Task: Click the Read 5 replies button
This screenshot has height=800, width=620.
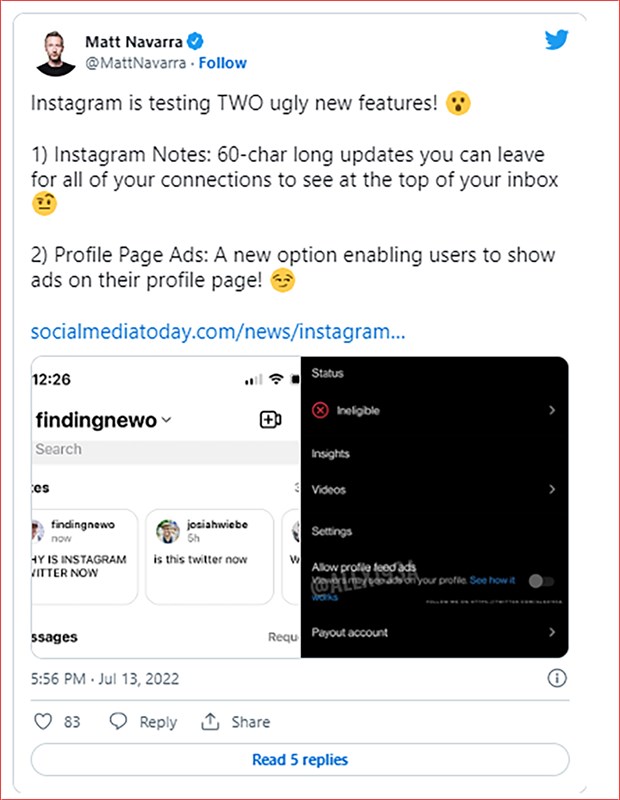Action: [x=302, y=760]
